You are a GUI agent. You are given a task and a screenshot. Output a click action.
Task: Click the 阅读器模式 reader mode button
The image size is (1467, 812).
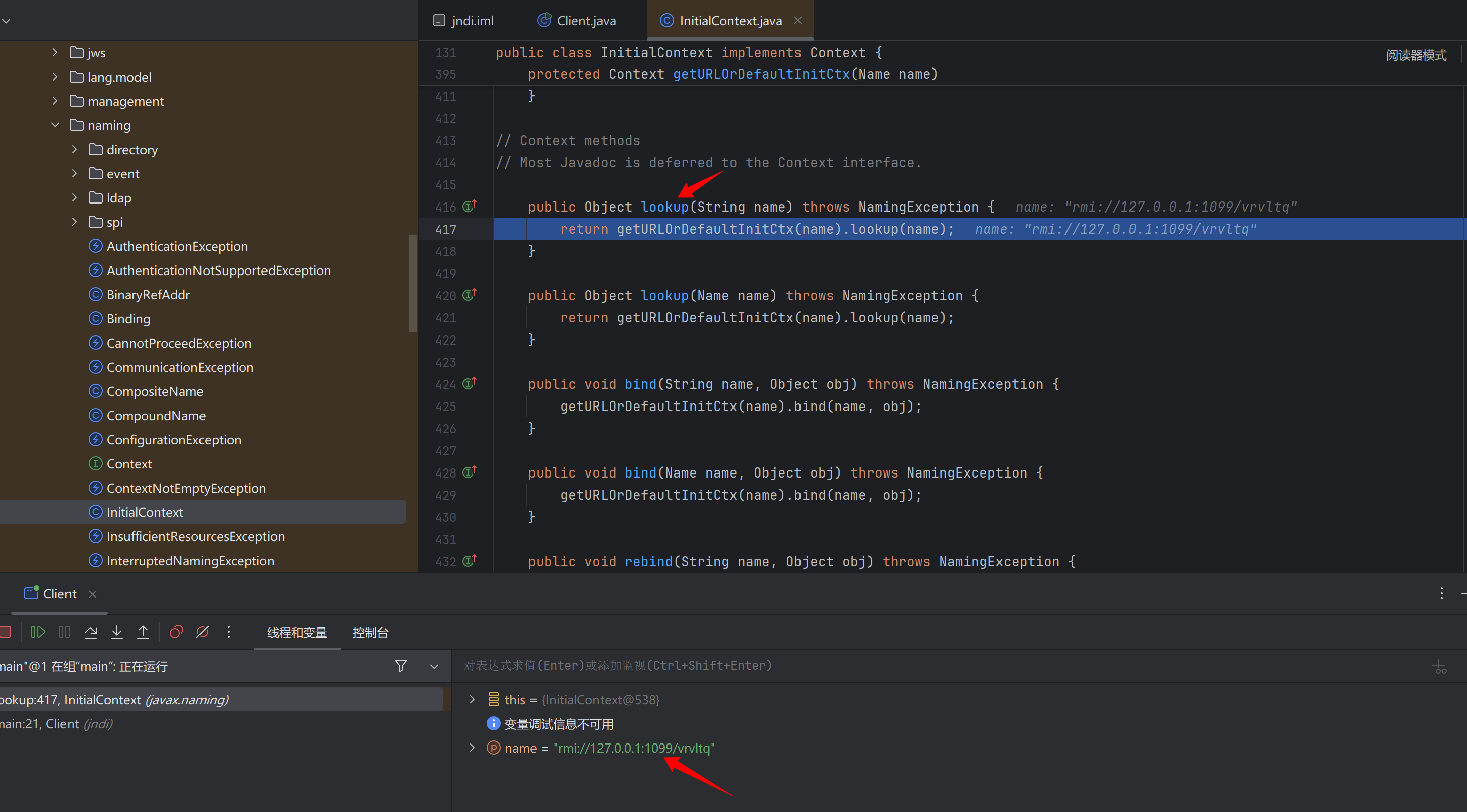tap(1415, 55)
